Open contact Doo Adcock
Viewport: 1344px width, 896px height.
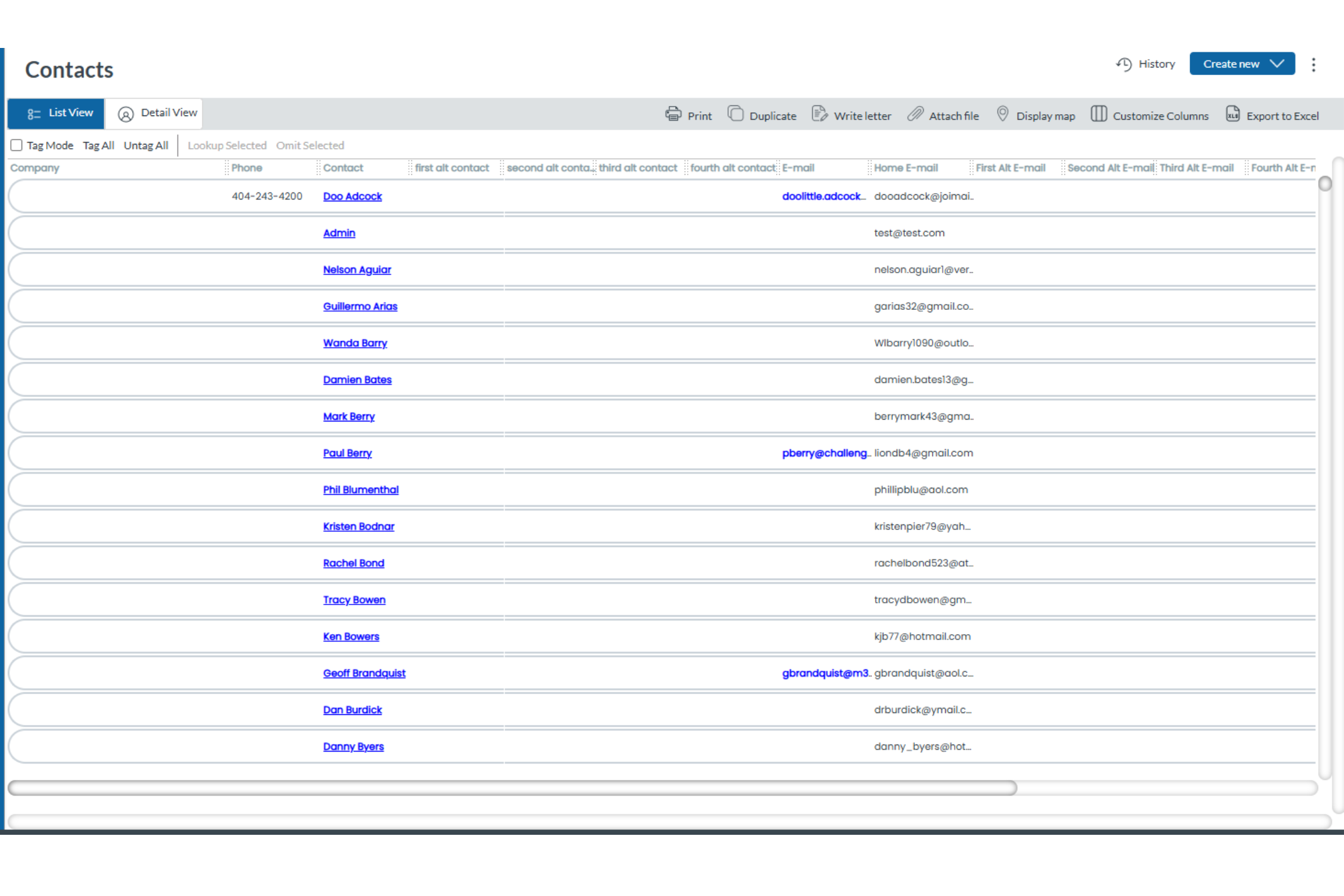click(353, 196)
